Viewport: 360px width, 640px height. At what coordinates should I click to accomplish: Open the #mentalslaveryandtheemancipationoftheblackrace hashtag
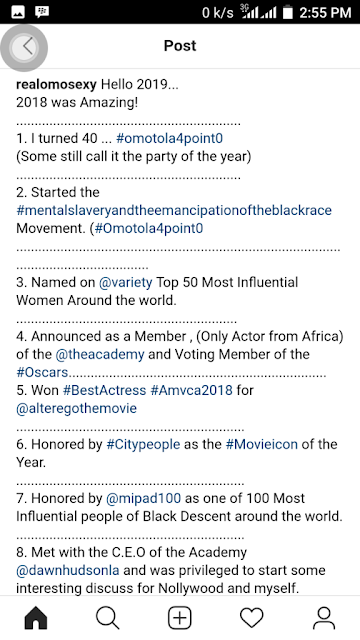tap(174, 210)
